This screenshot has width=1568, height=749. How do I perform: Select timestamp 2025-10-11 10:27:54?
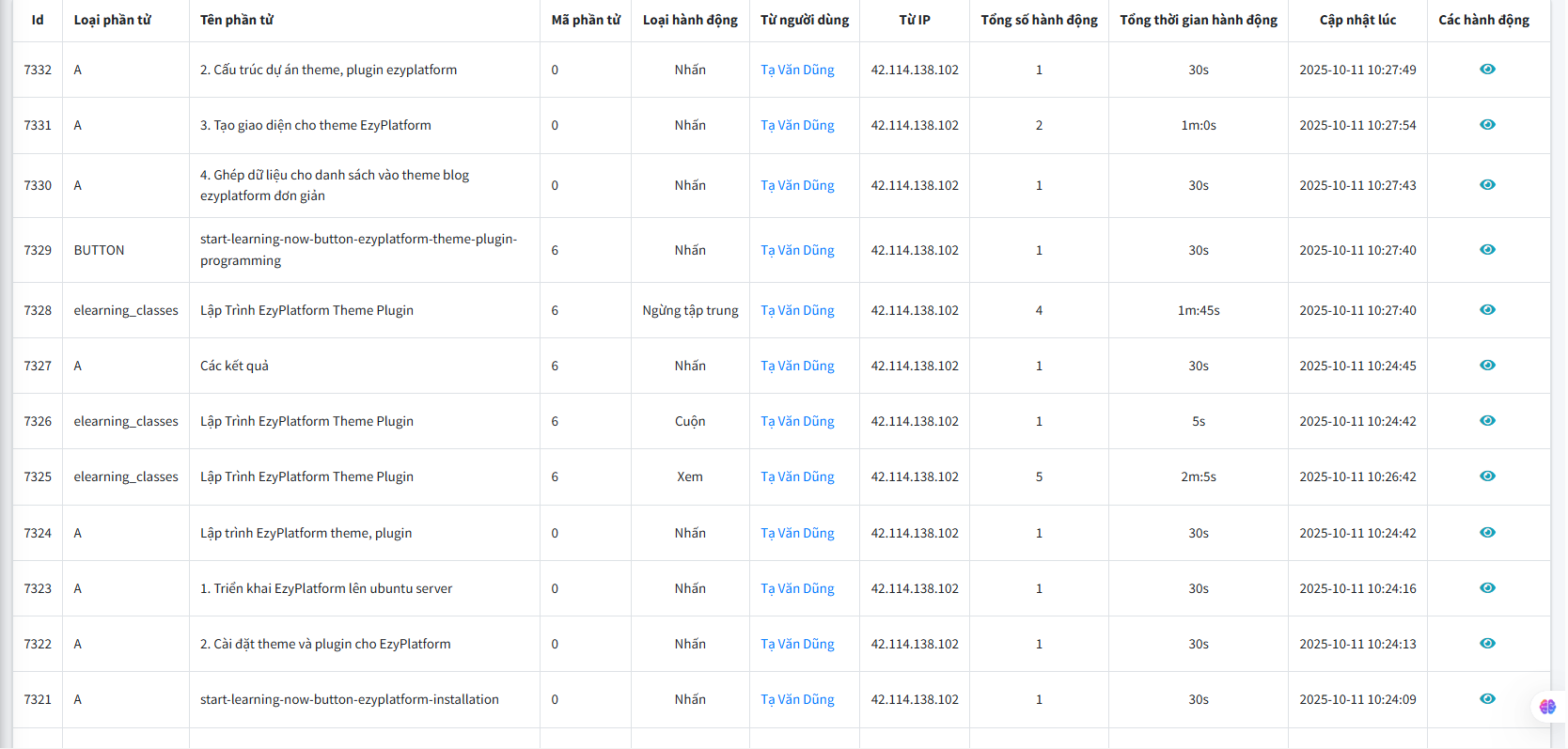point(1357,125)
